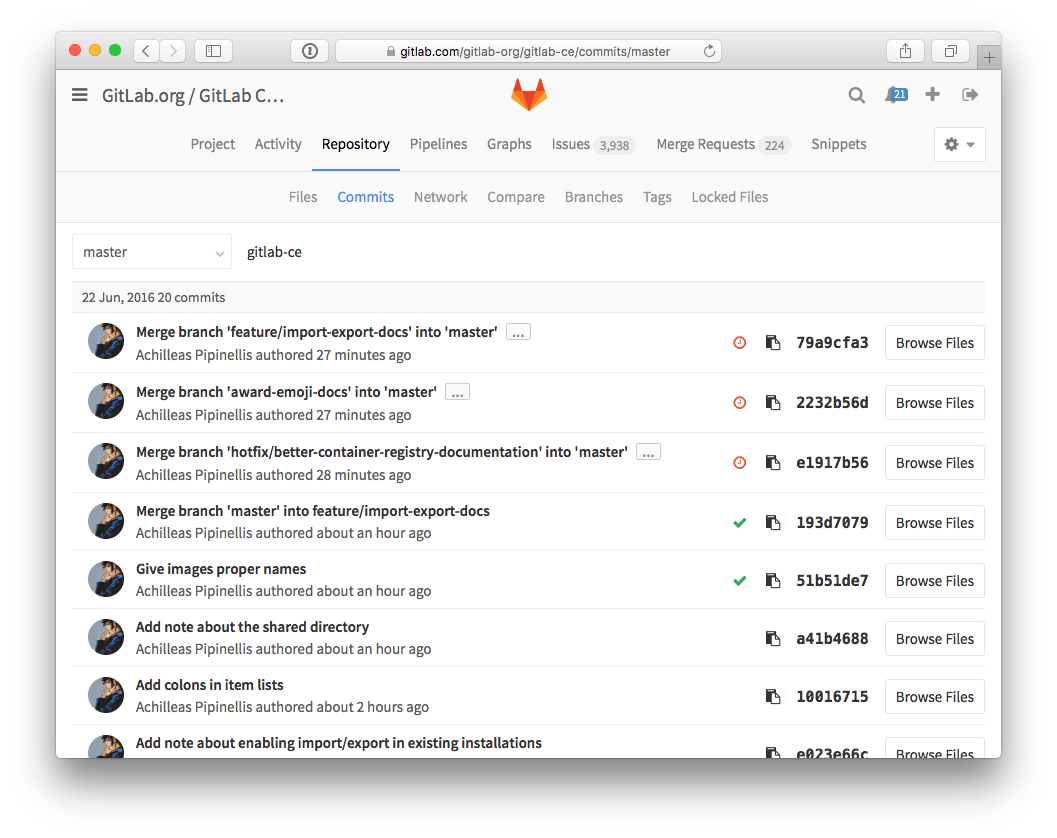The width and height of the screenshot is (1057, 838).
Task: Click the plus icon to create something new
Action: click(x=932, y=94)
